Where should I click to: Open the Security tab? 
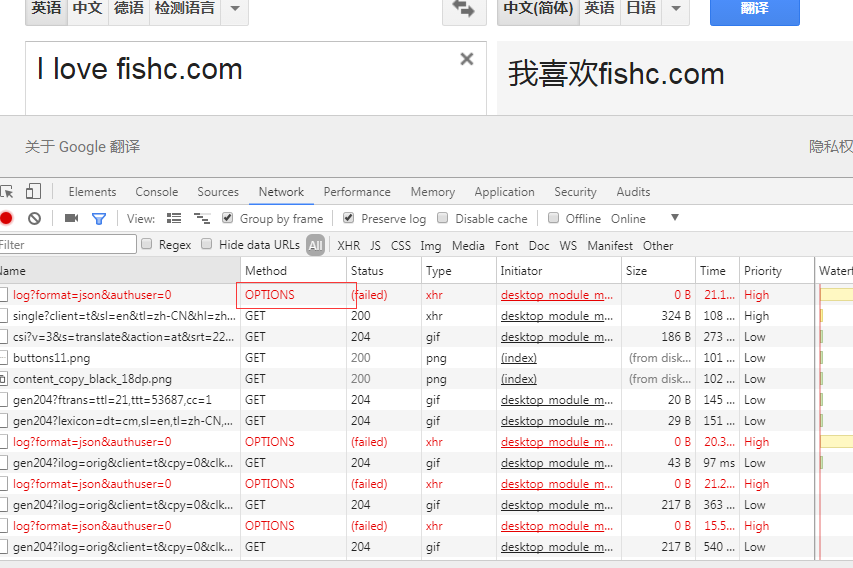click(576, 192)
